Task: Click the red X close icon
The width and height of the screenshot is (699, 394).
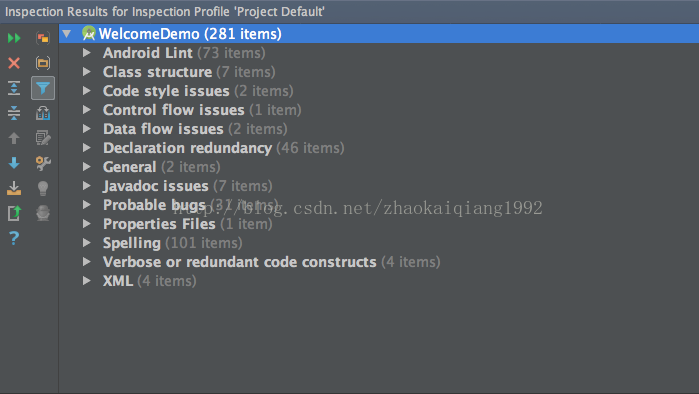Action: (x=14, y=63)
